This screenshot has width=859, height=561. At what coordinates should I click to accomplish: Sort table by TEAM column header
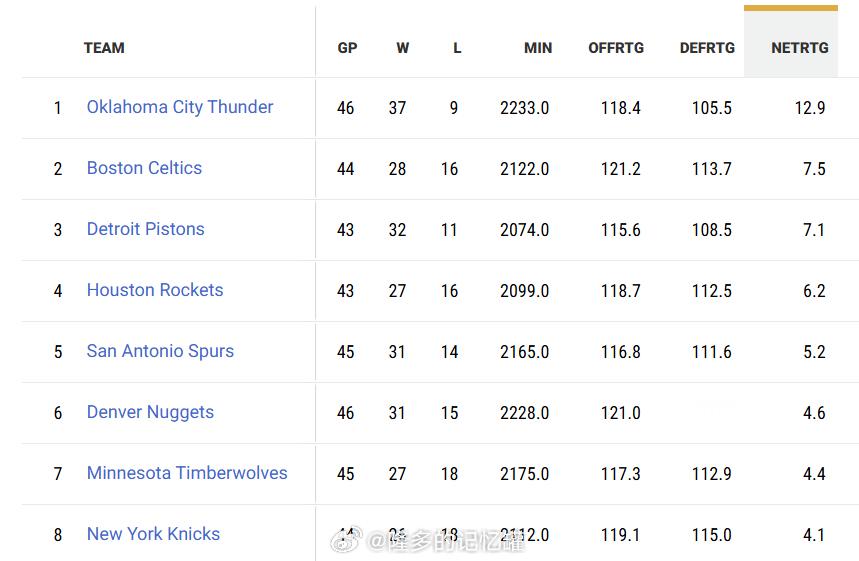pyautogui.click(x=104, y=47)
